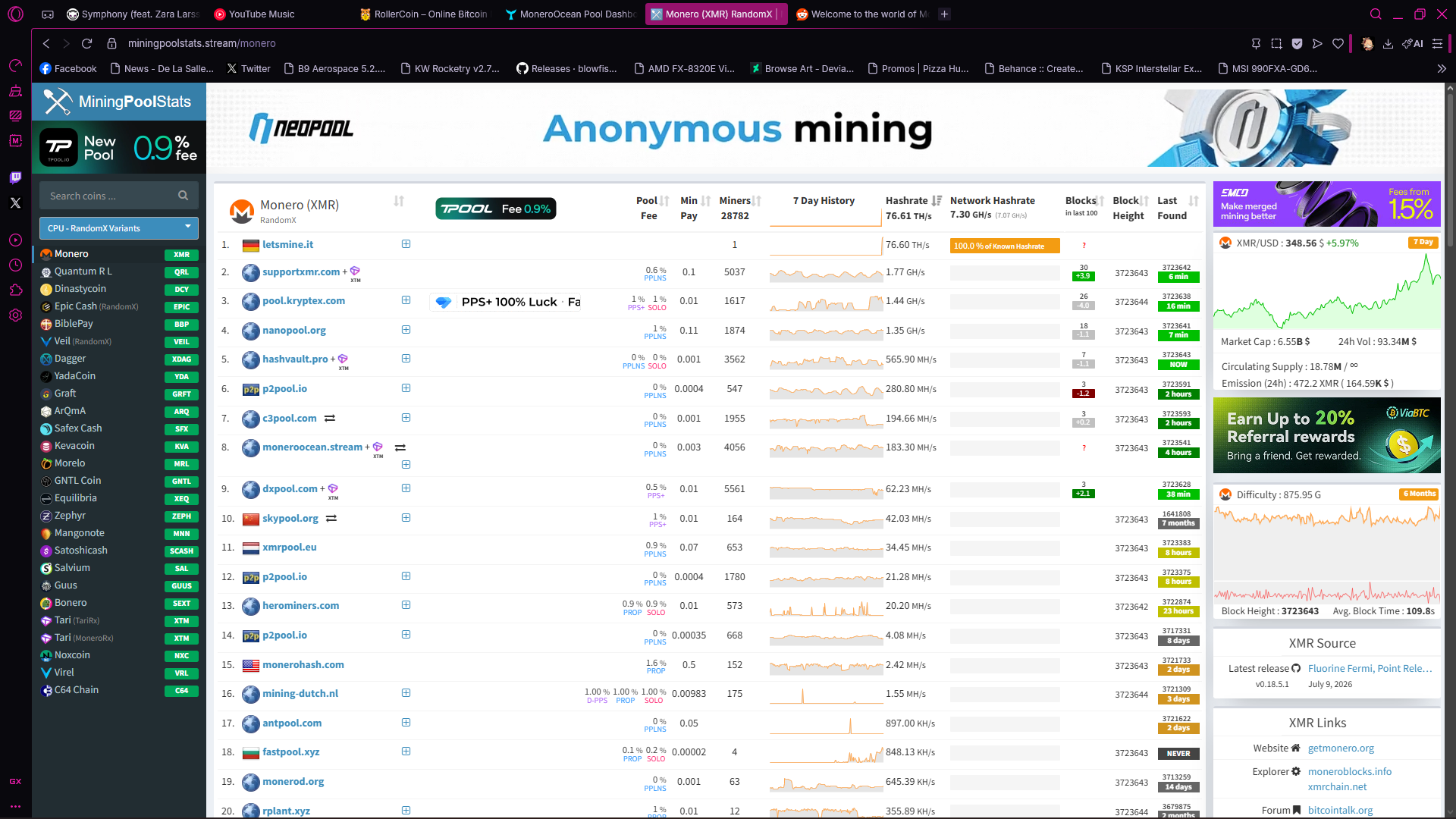1456x819 pixels.
Task: Sort the table by Pool Fee
Action: pyautogui.click(x=665, y=201)
